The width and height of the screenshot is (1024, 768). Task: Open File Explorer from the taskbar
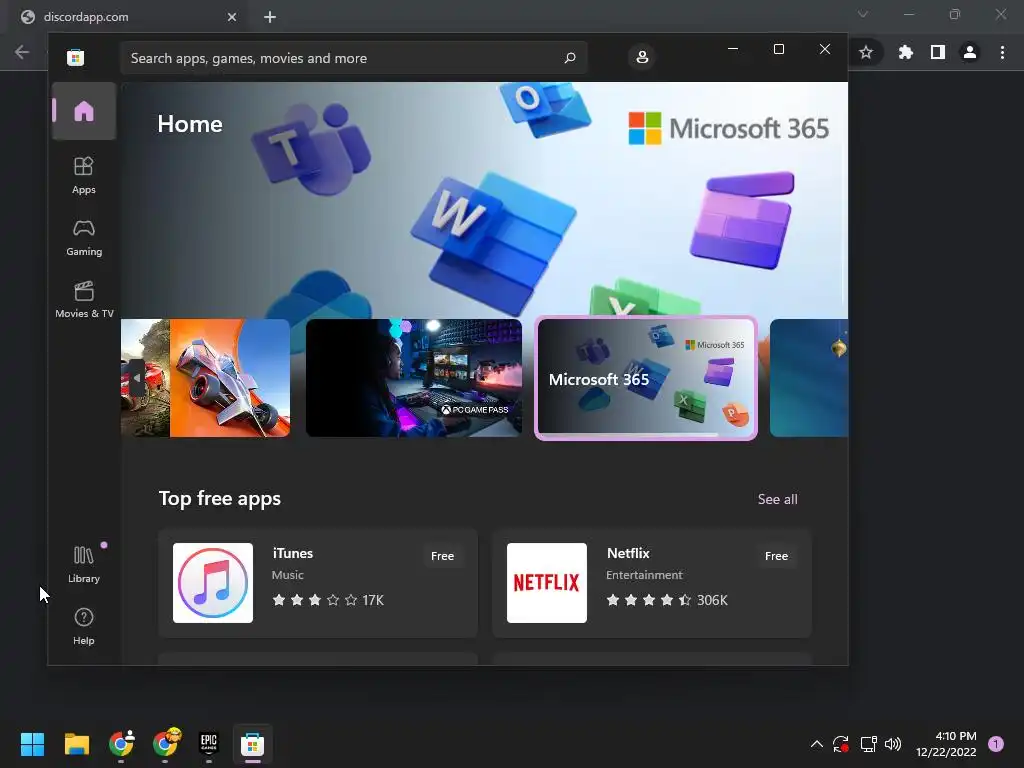point(76,743)
